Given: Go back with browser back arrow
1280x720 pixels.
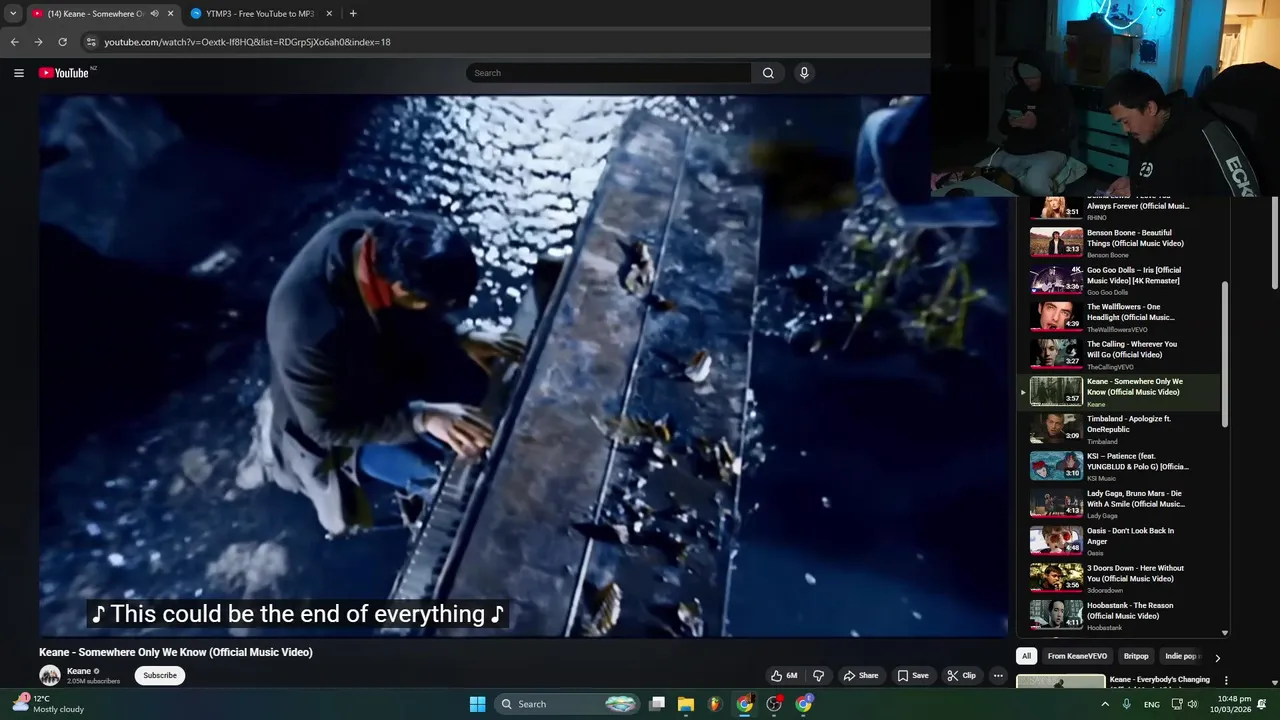Looking at the screenshot, I should pyautogui.click(x=14, y=42).
